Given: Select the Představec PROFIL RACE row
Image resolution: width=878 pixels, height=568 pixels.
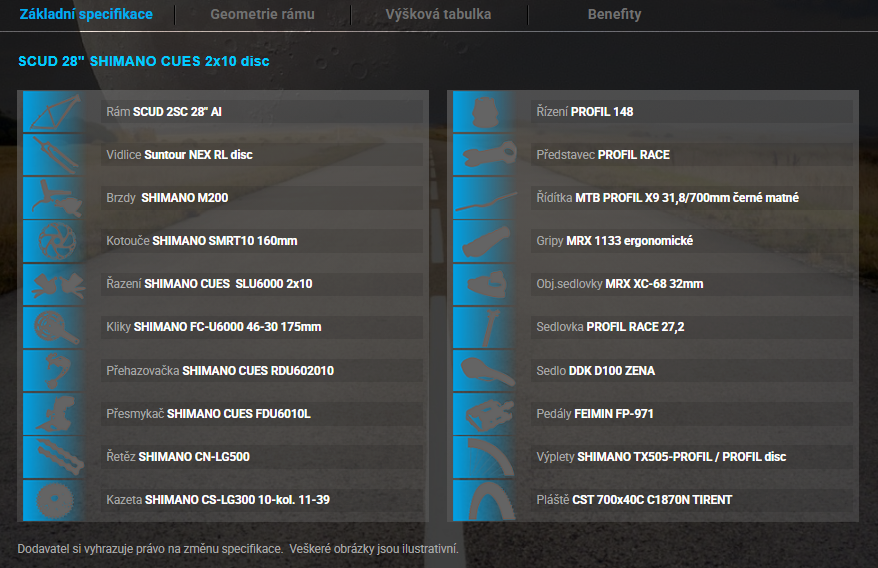Looking at the screenshot, I should click(x=692, y=155).
